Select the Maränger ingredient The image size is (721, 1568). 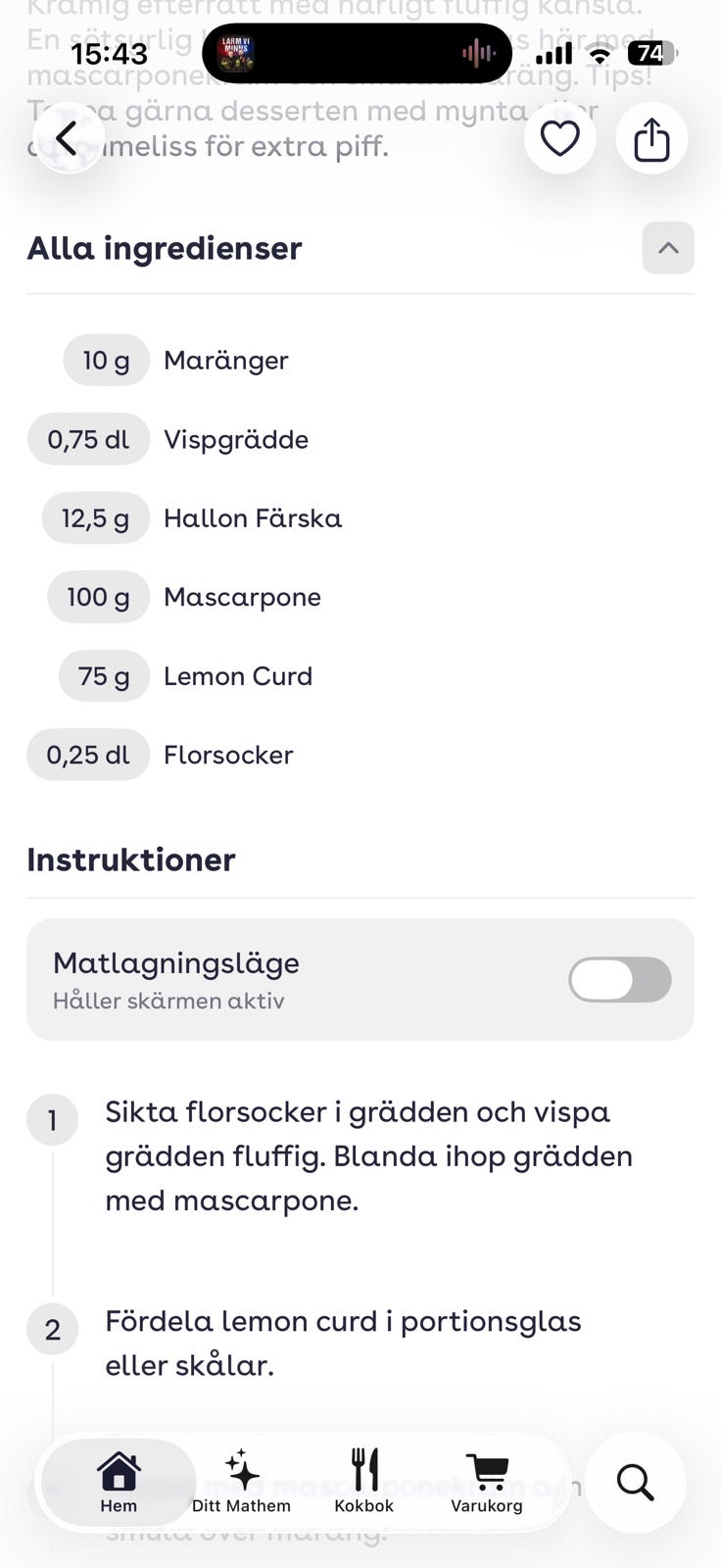tap(225, 360)
